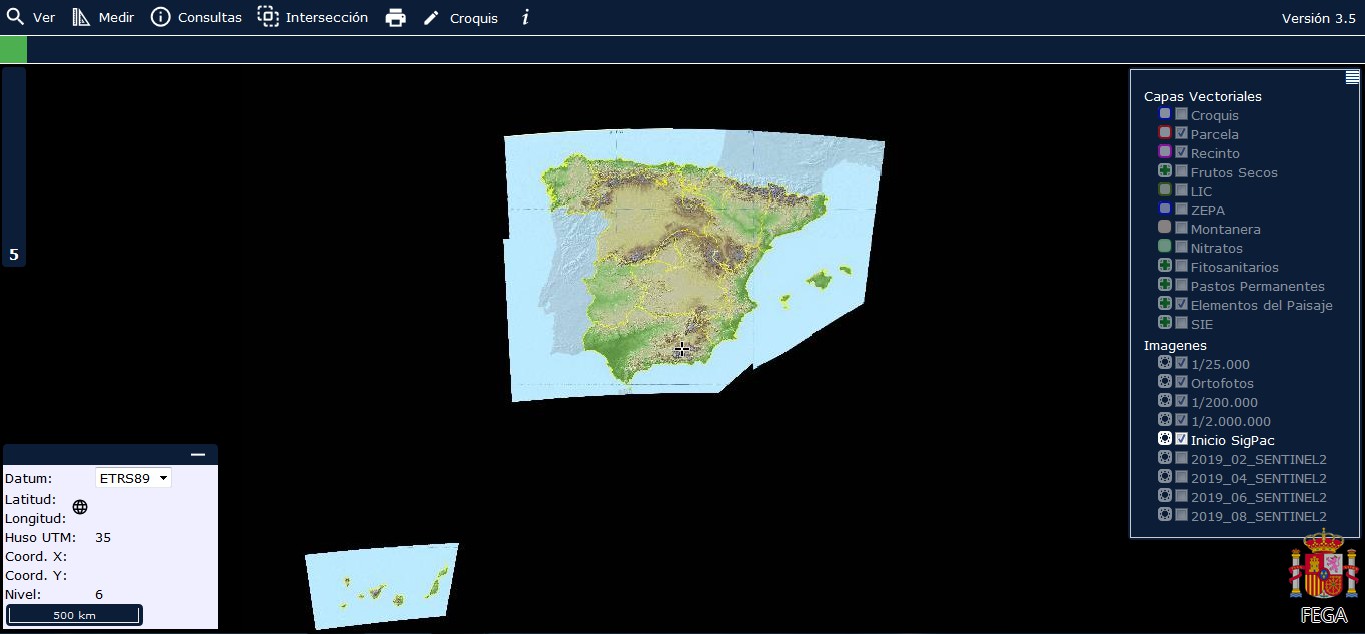Open the Consultas menu
Viewport: 1365px width, 634px height.
[197, 18]
